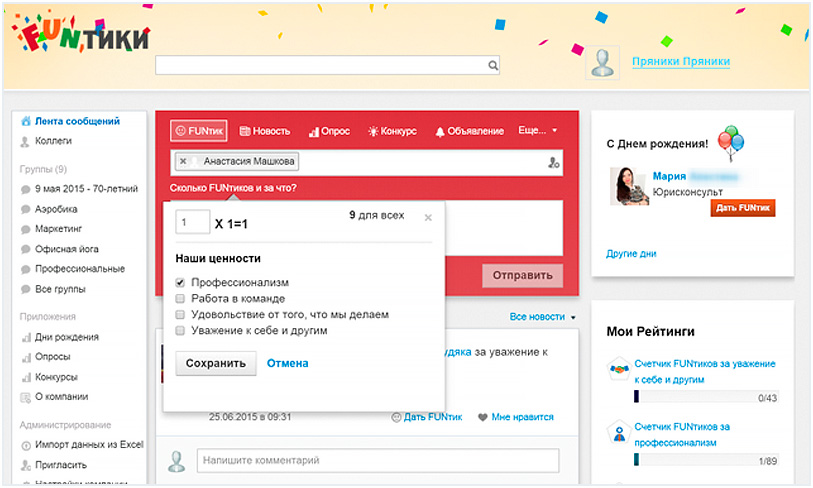813x488 pixels.
Task: Click the Отправить button
Action: (x=522, y=275)
